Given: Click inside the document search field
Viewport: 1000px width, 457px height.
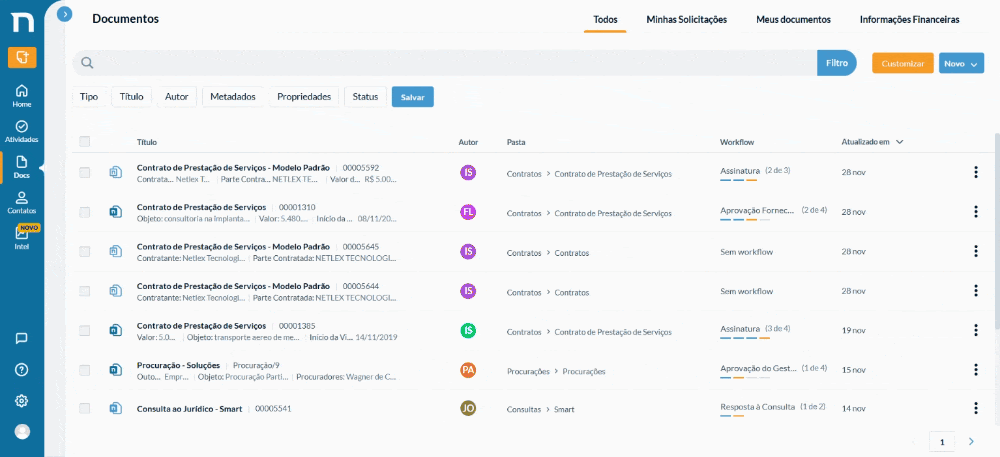Looking at the screenshot, I should tap(445, 63).
